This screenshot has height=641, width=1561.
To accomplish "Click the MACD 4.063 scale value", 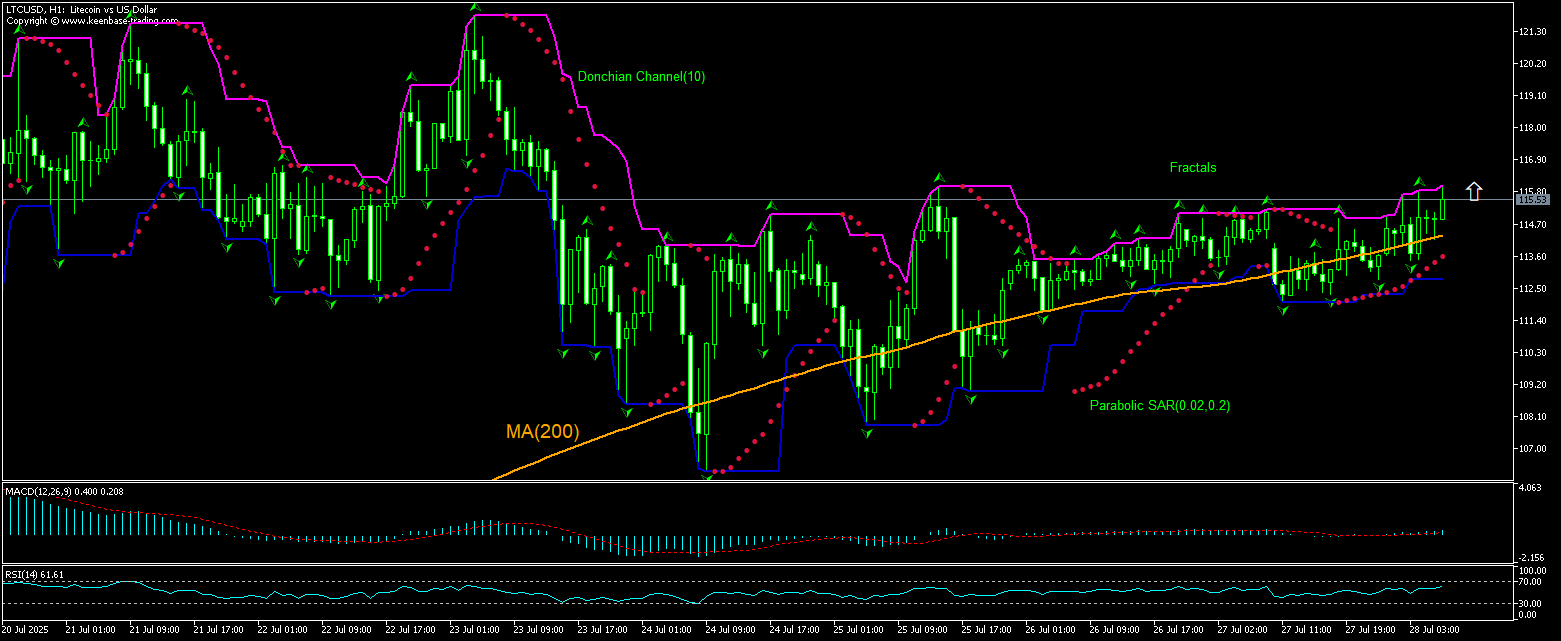I will pyautogui.click(x=1529, y=489).
